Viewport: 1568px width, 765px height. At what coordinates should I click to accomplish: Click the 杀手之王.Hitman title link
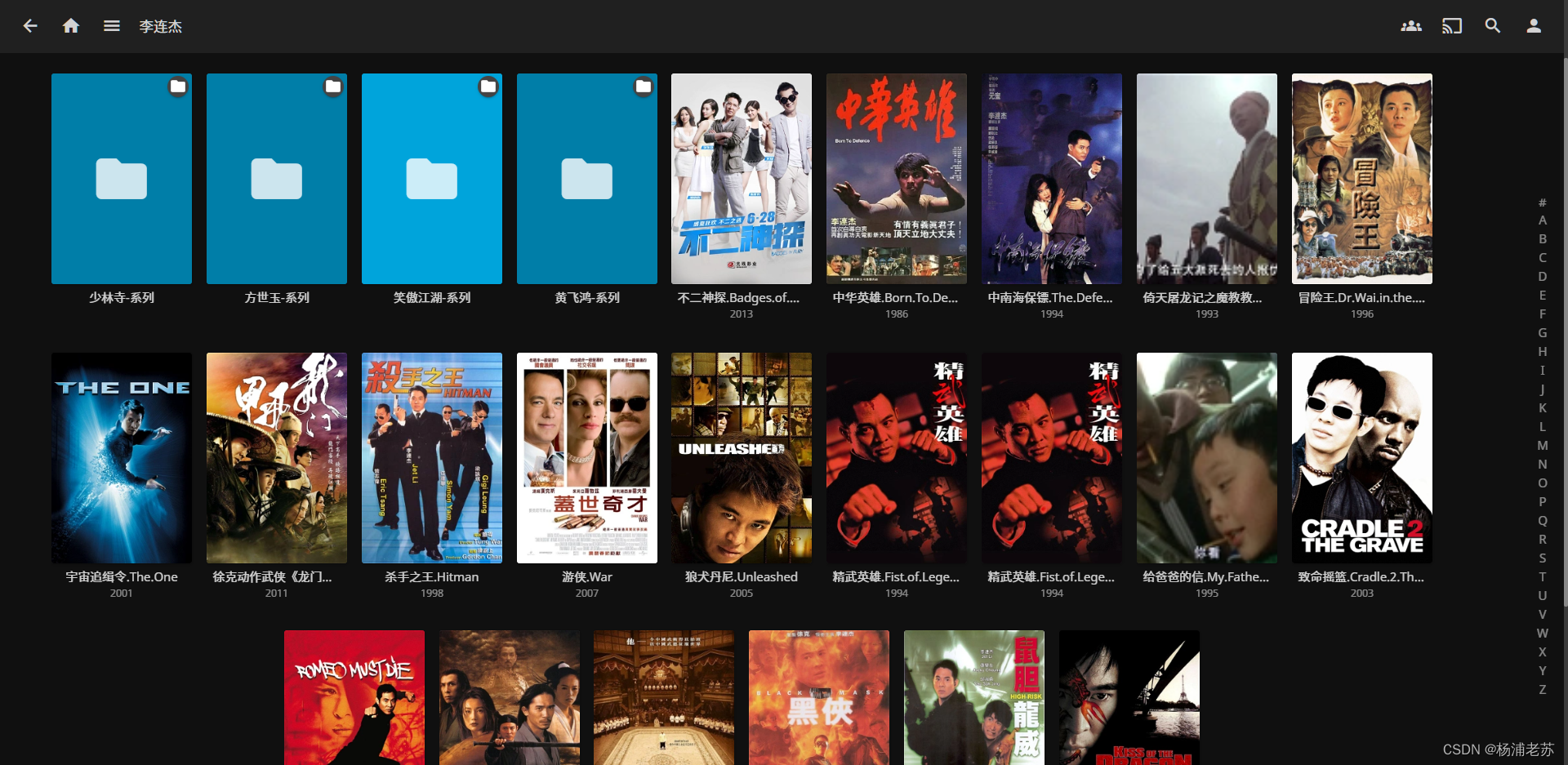432,577
